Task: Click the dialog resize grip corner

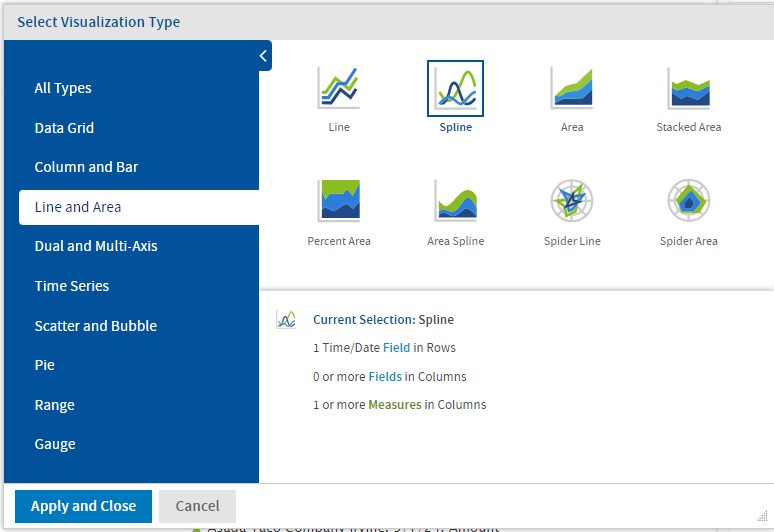Action: coord(762,516)
